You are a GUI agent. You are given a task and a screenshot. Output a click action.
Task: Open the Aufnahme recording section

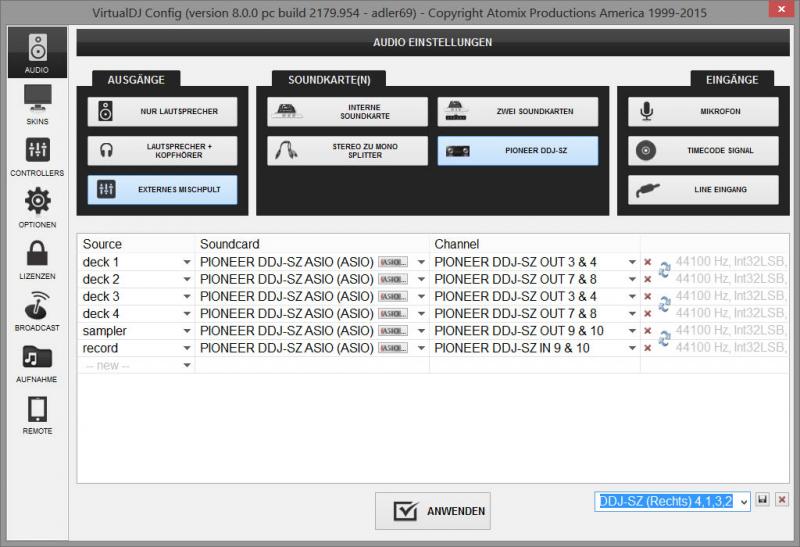pos(37,363)
